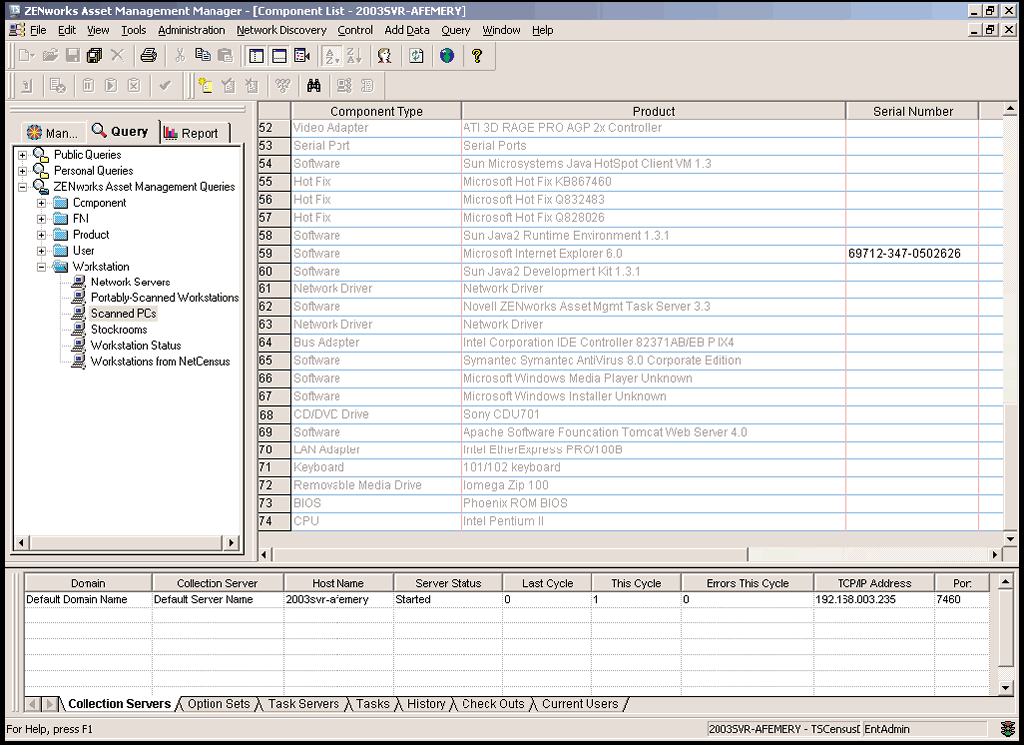Open the Network Discovery menu
The image size is (1024, 745).
[281, 30]
